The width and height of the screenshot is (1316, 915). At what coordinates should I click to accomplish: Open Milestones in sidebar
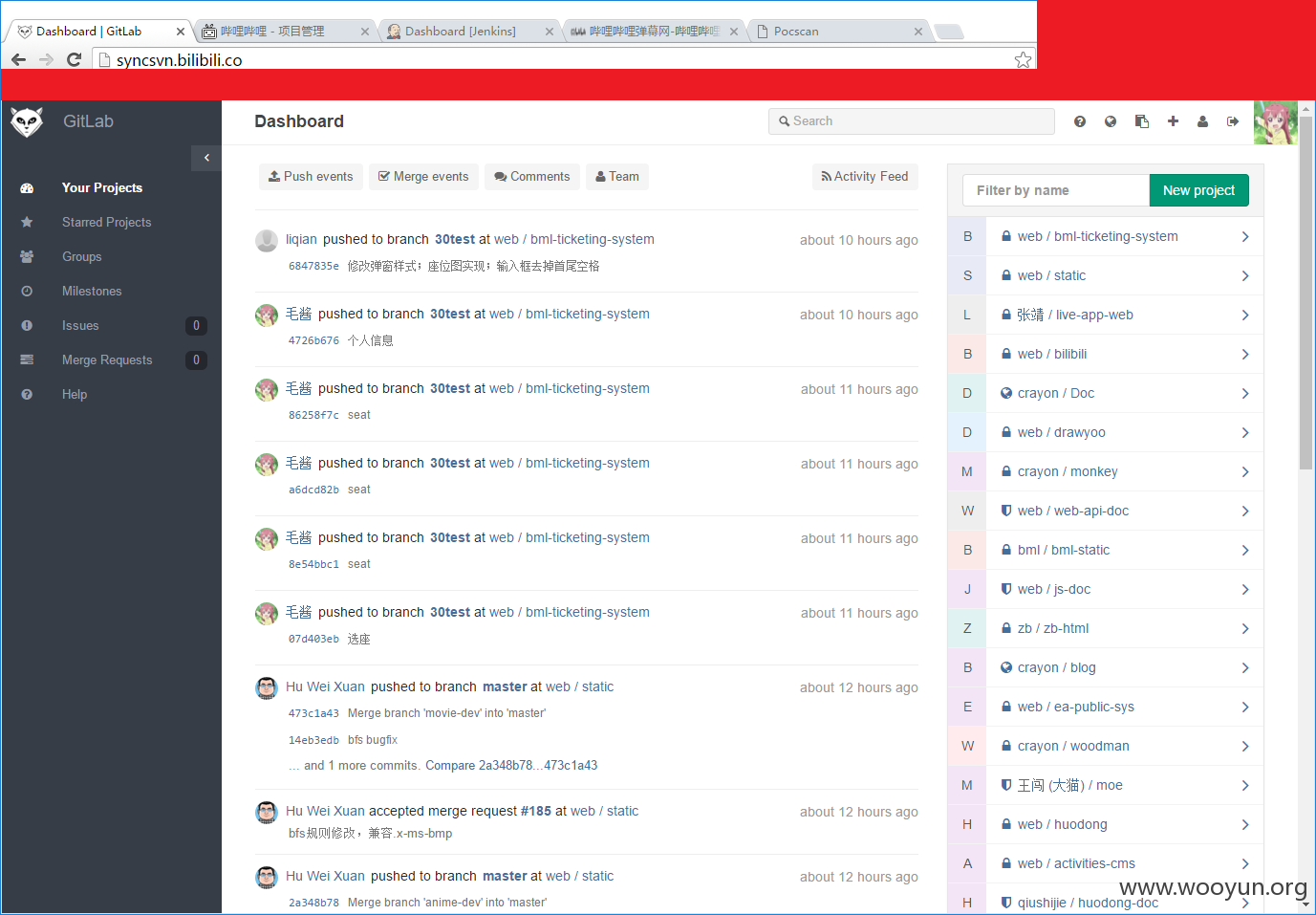pyautogui.click(x=92, y=291)
